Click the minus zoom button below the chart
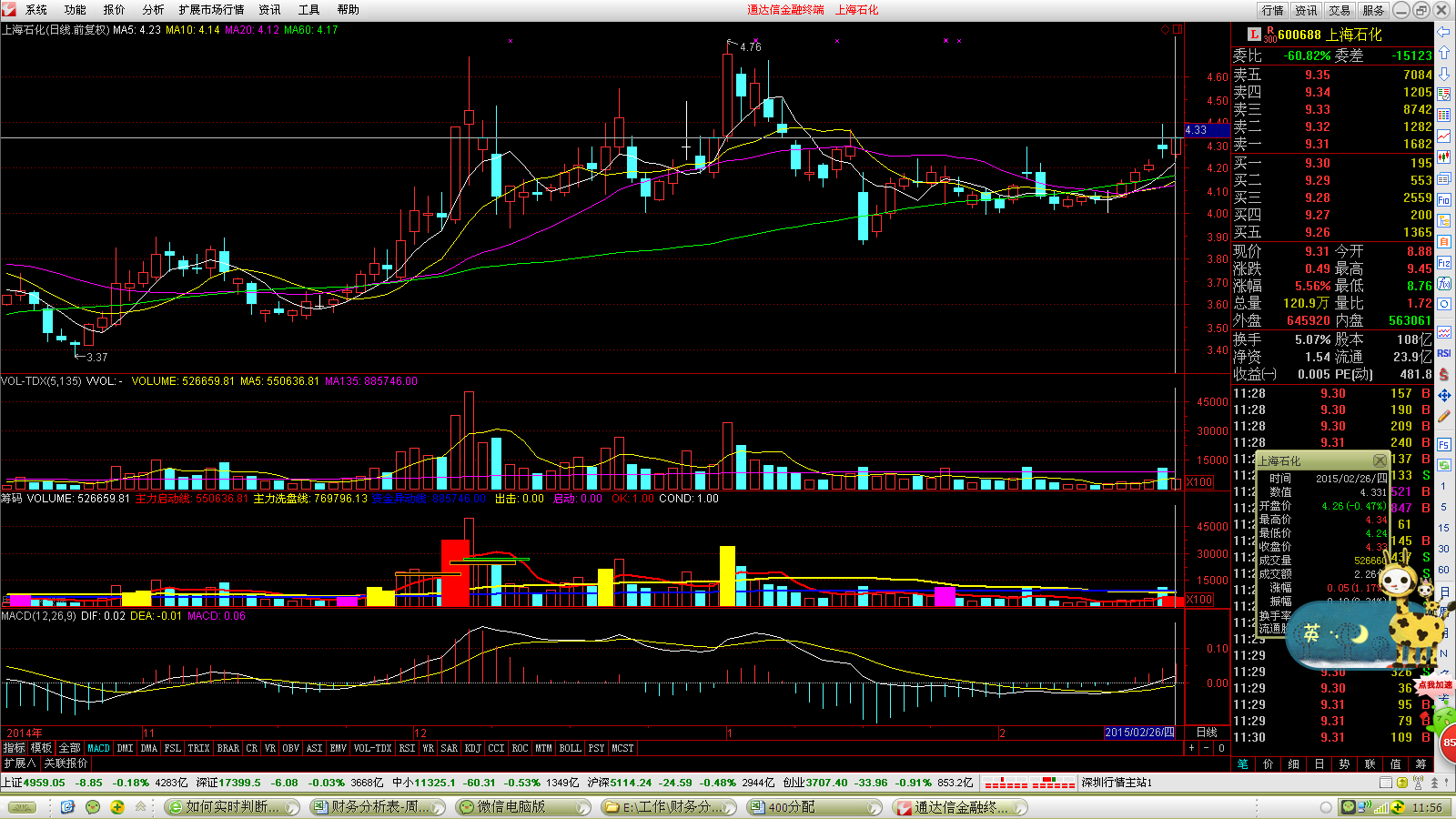This screenshot has width=1456, height=819. (x=1207, y=748)
